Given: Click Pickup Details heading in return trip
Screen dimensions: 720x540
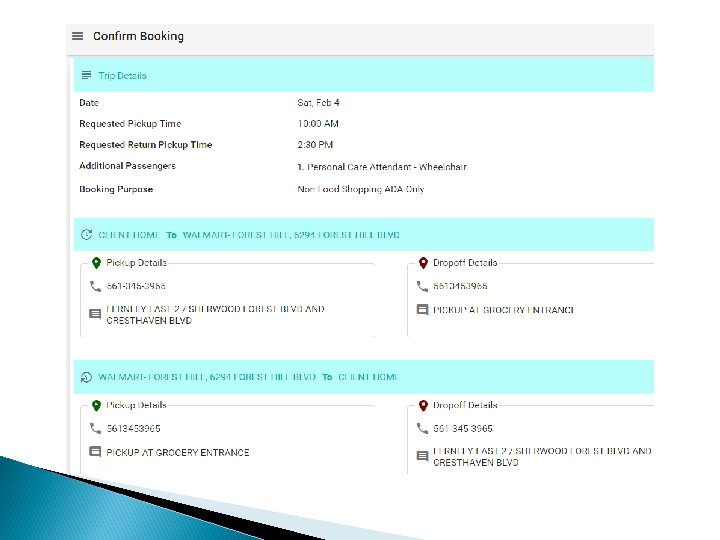Looking at the screenshot, I should [136, 405].
